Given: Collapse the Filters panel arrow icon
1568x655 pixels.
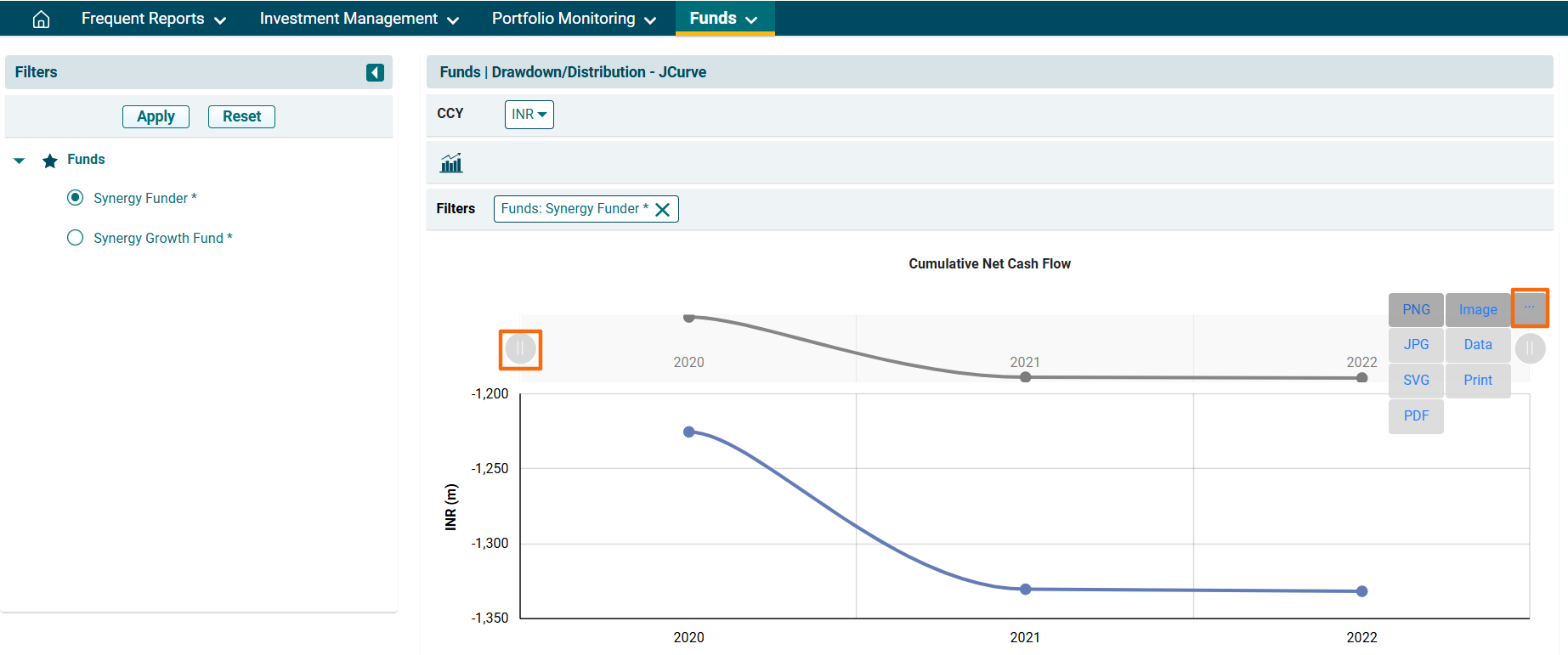Looking at the screenshot, I should click(375, 72).
